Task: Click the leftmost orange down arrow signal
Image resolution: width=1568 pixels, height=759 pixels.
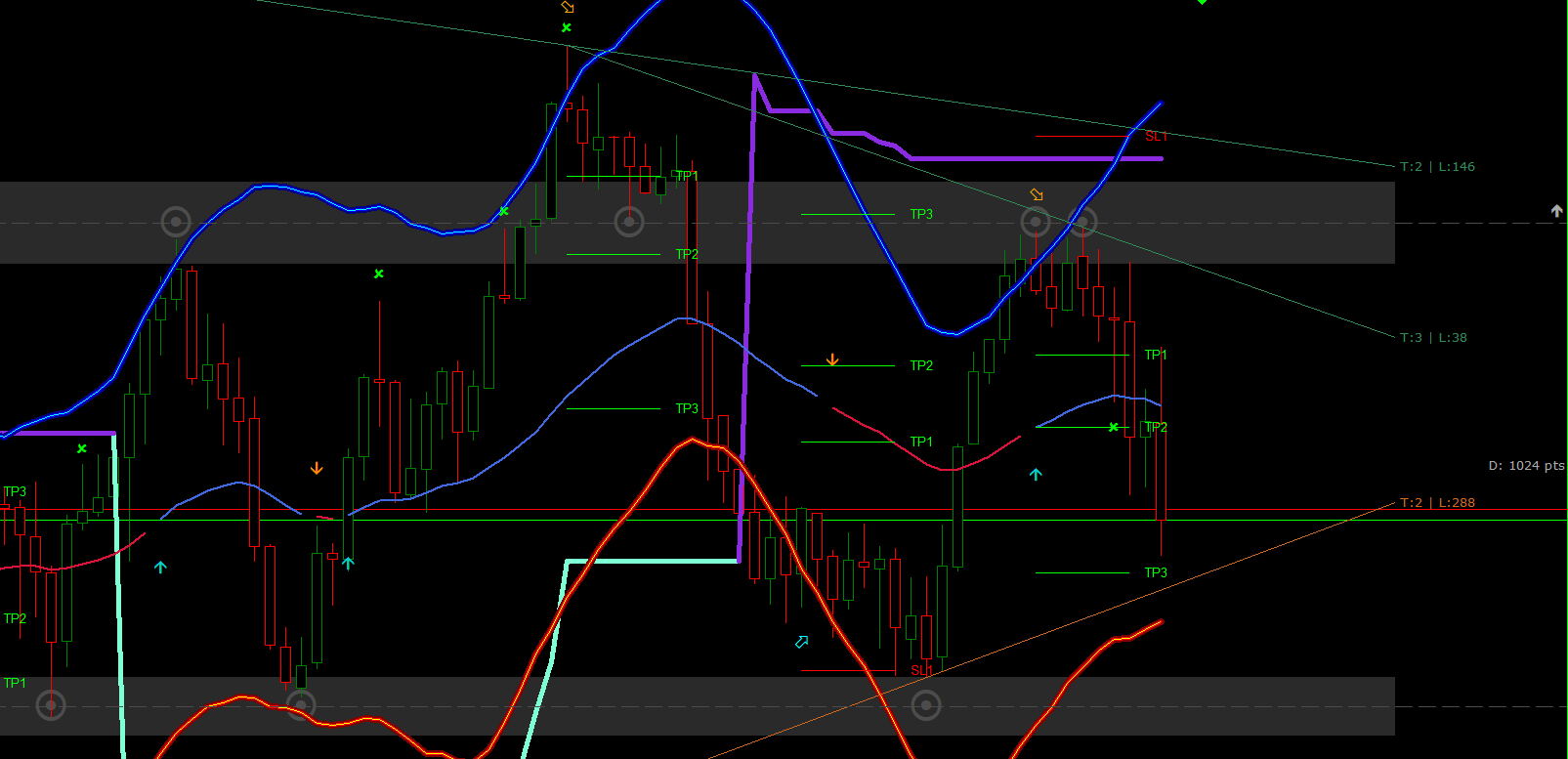Action: click(317, 469)
